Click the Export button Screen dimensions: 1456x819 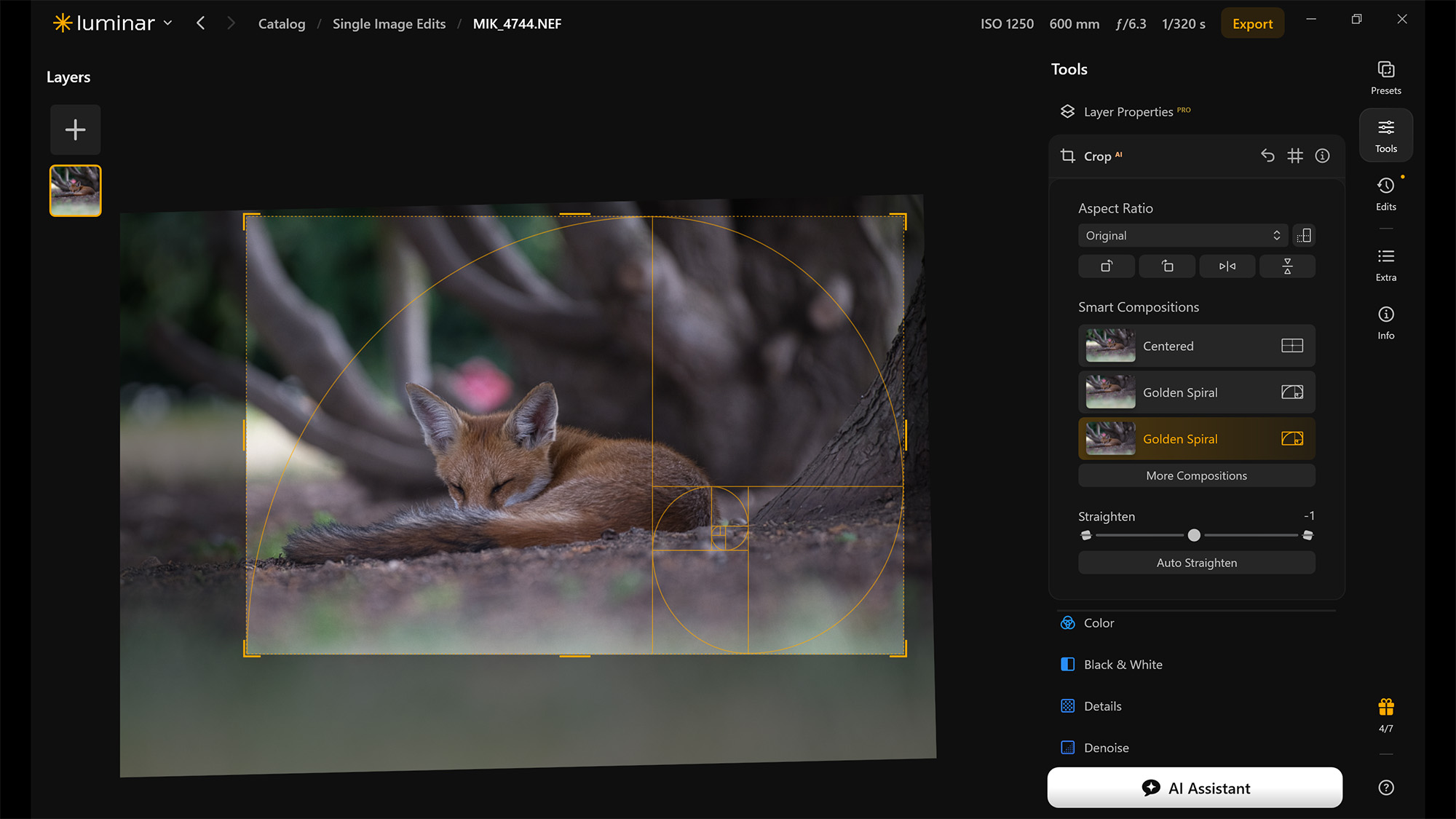(x=1252, y=24)
